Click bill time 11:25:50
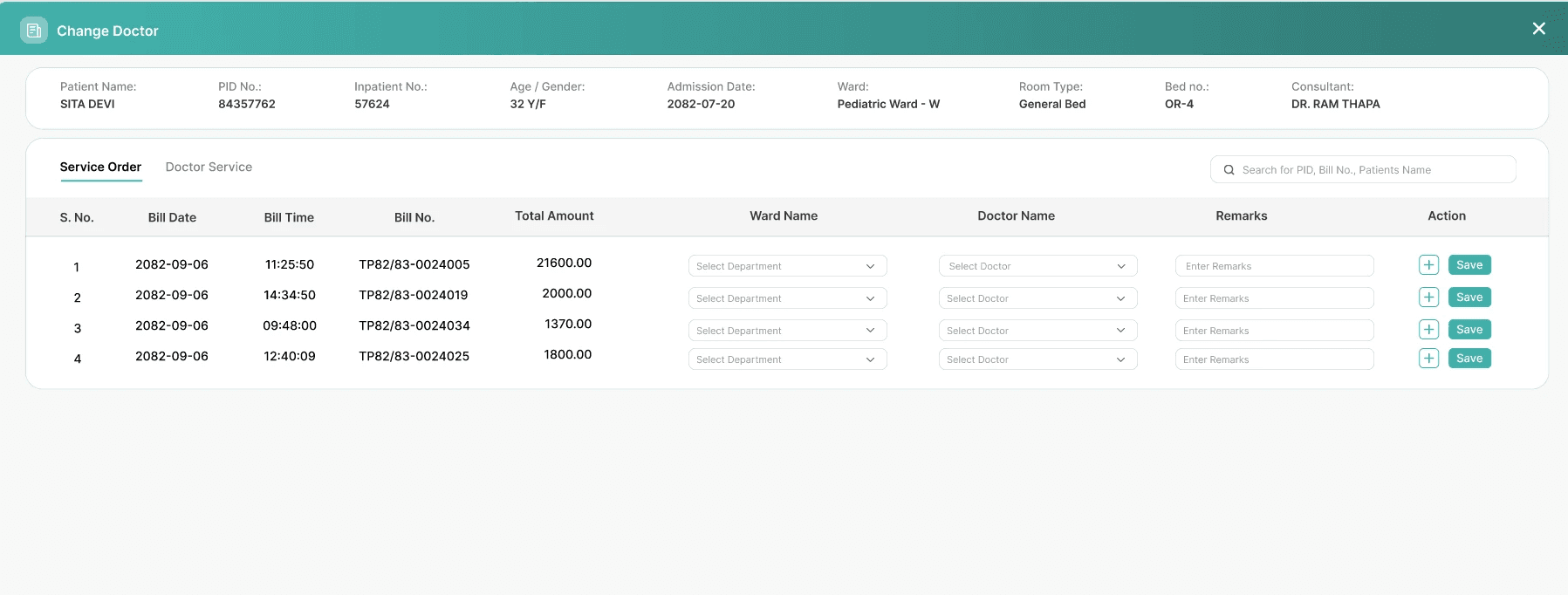Screen dimensions: 1568x595 tap(290, 264)
